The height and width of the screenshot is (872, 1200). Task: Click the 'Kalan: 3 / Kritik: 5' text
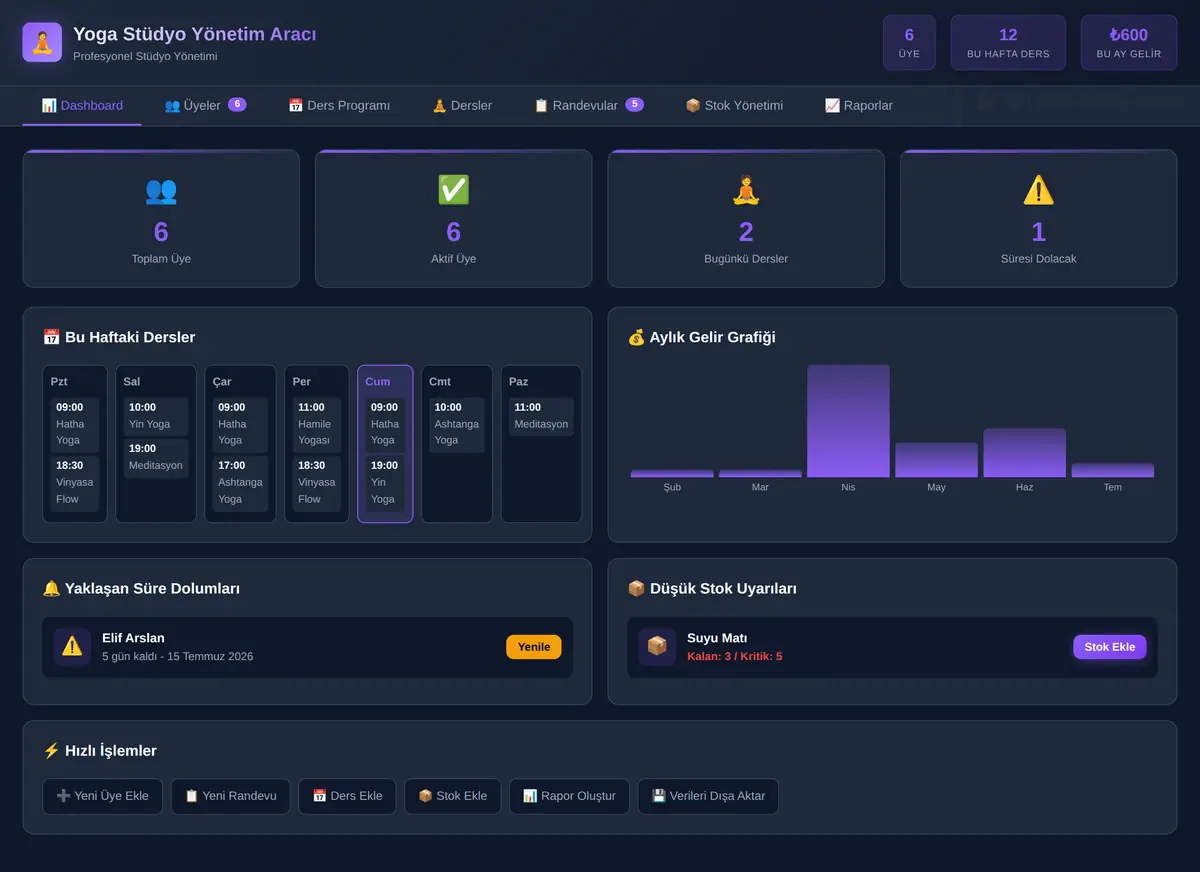click(735, 657)
